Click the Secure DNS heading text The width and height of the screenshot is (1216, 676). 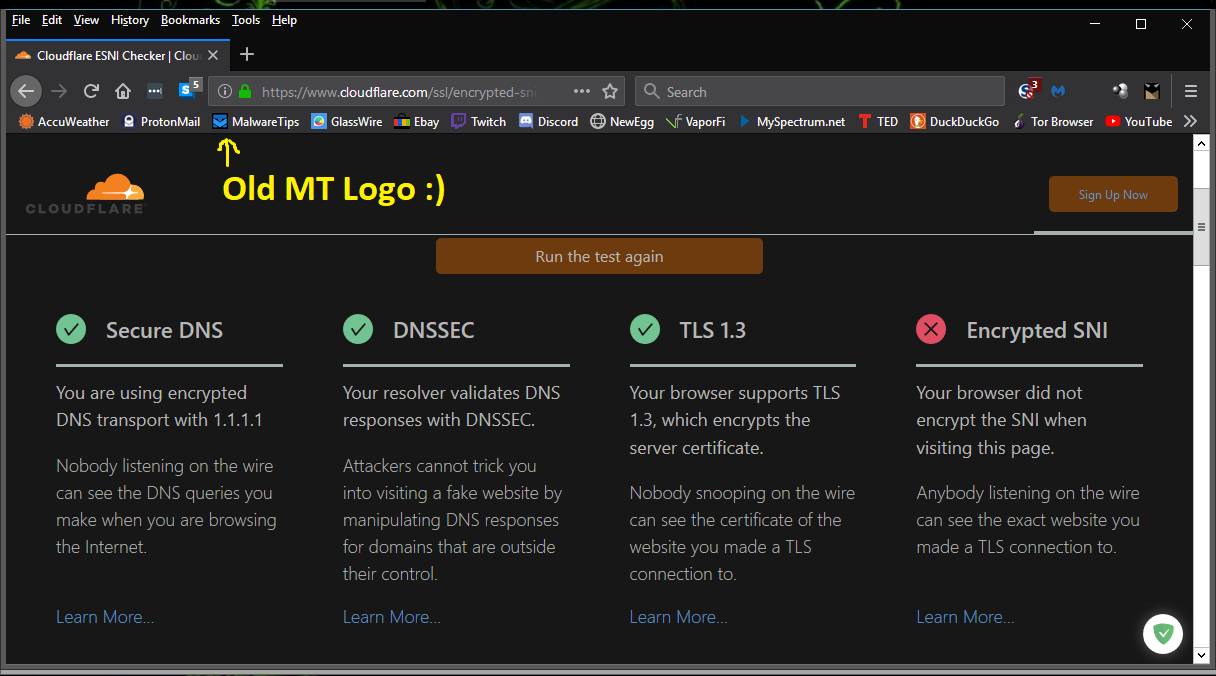click(165, 330)
